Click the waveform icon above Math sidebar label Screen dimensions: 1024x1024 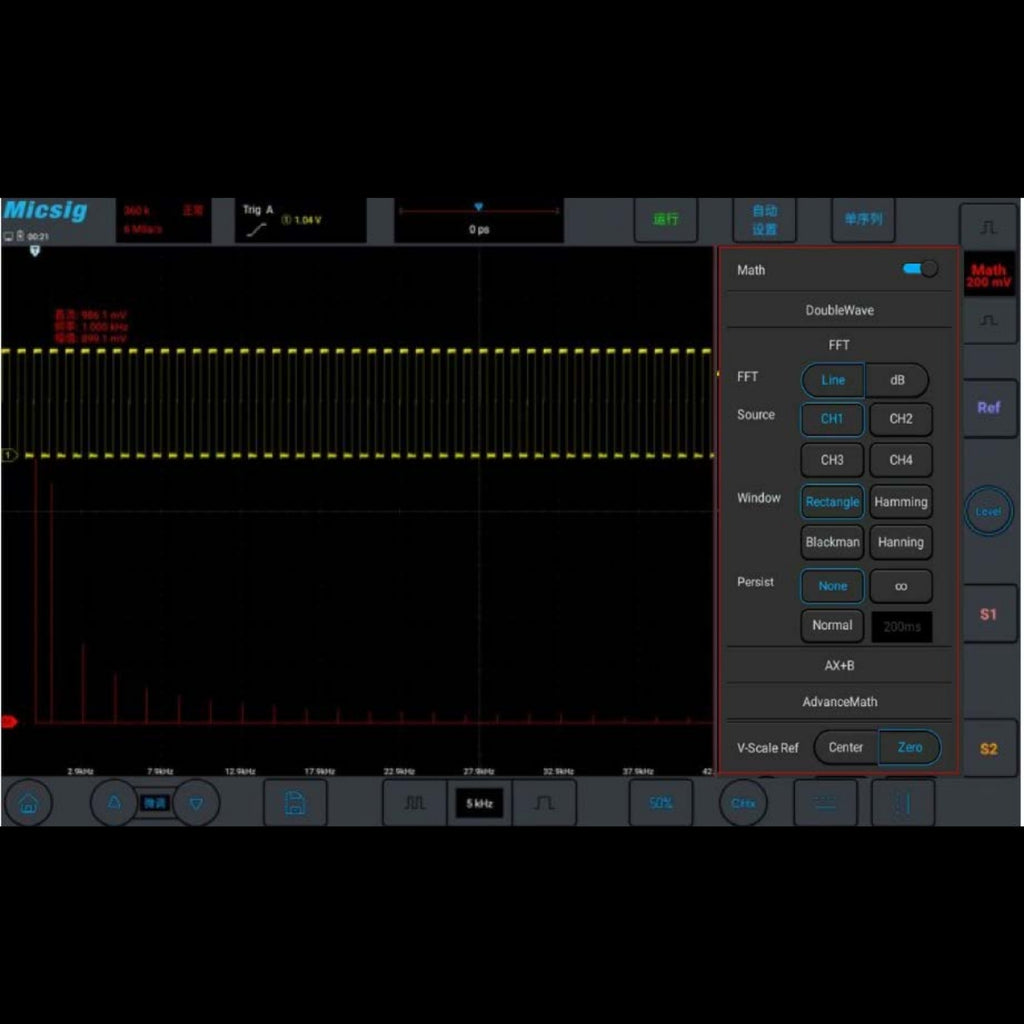point(988,227)
